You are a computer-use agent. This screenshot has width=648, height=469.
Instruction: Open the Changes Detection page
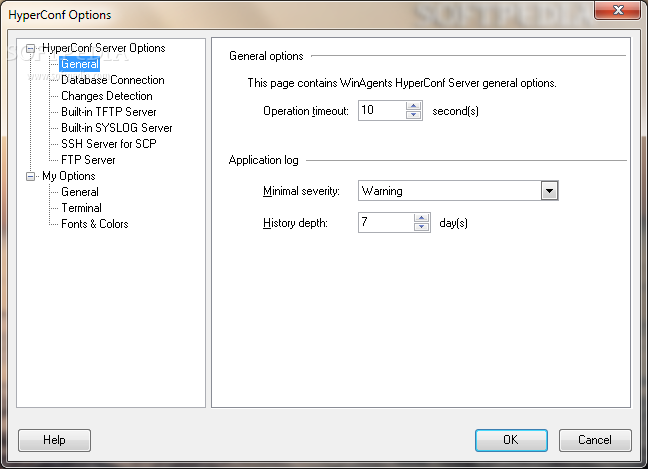[107, 96]
